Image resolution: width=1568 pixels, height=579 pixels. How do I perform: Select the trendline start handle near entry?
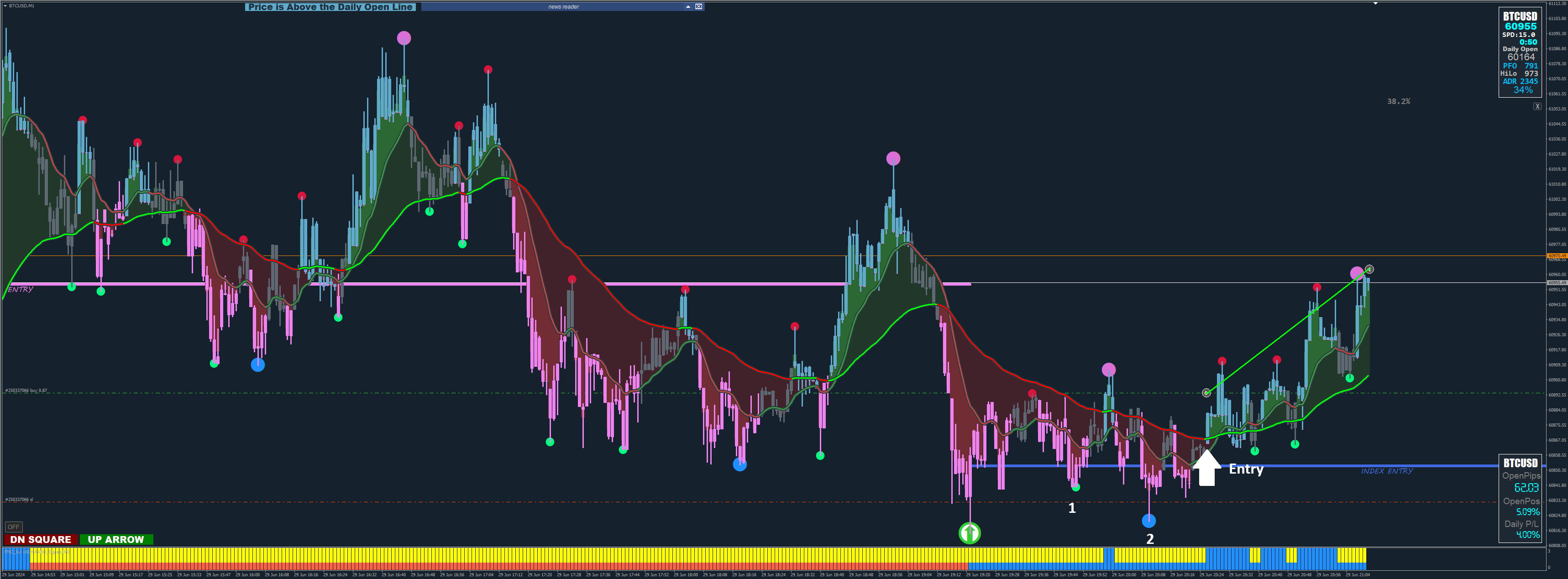(x=1206, y=393)
